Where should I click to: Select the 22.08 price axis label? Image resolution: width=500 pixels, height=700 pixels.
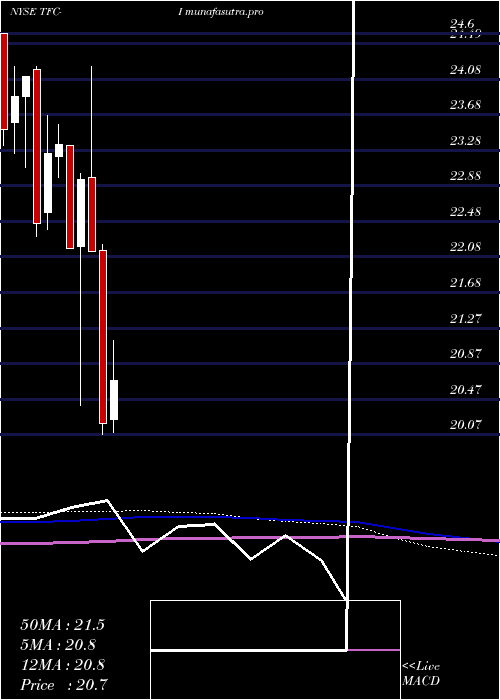(465, 247)
